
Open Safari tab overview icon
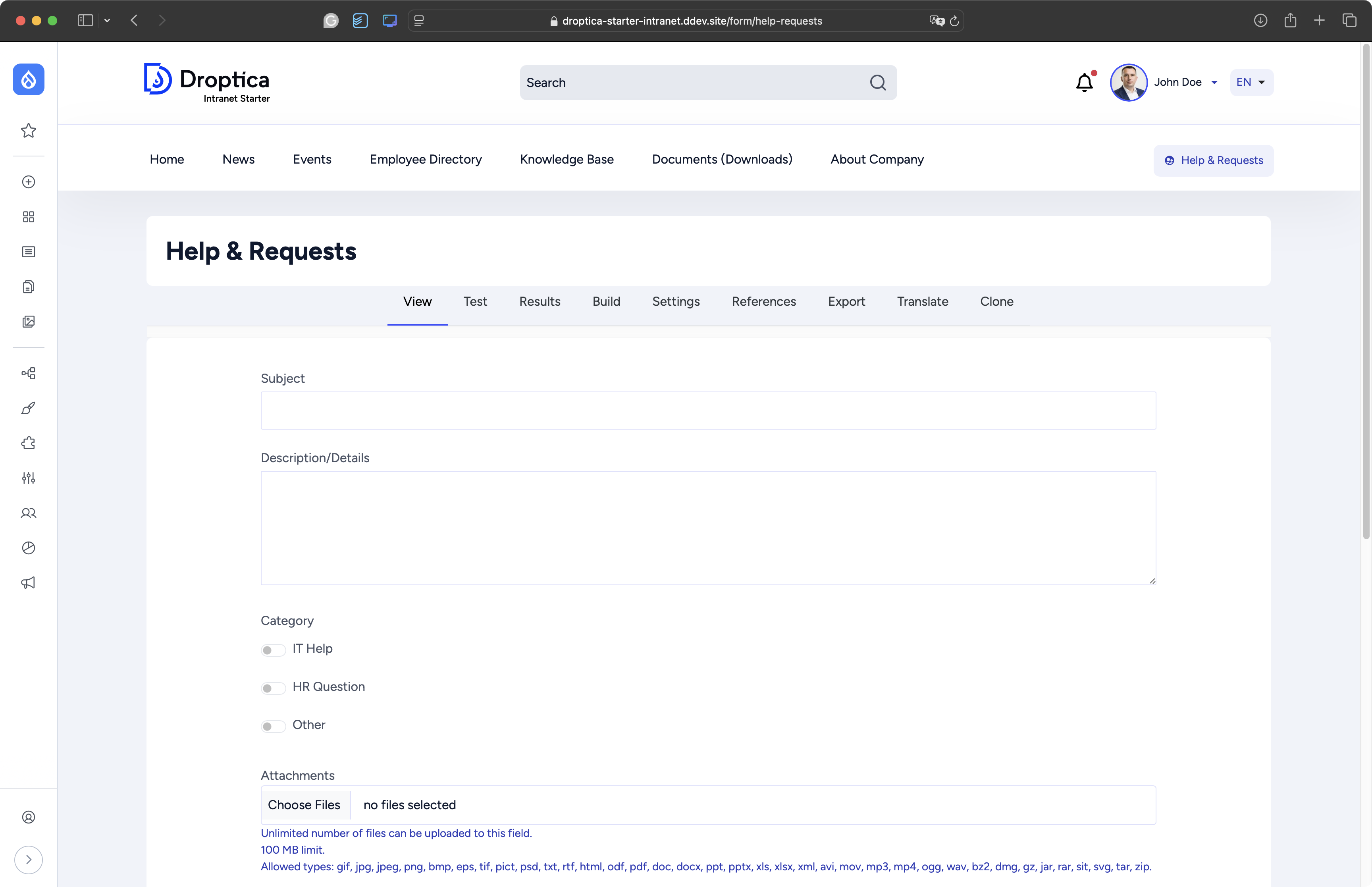pyautogui.click(x=1349, y=21)
